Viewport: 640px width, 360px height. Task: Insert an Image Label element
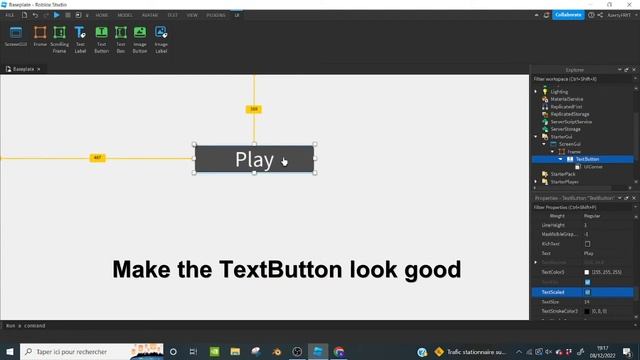click(161, 40)
